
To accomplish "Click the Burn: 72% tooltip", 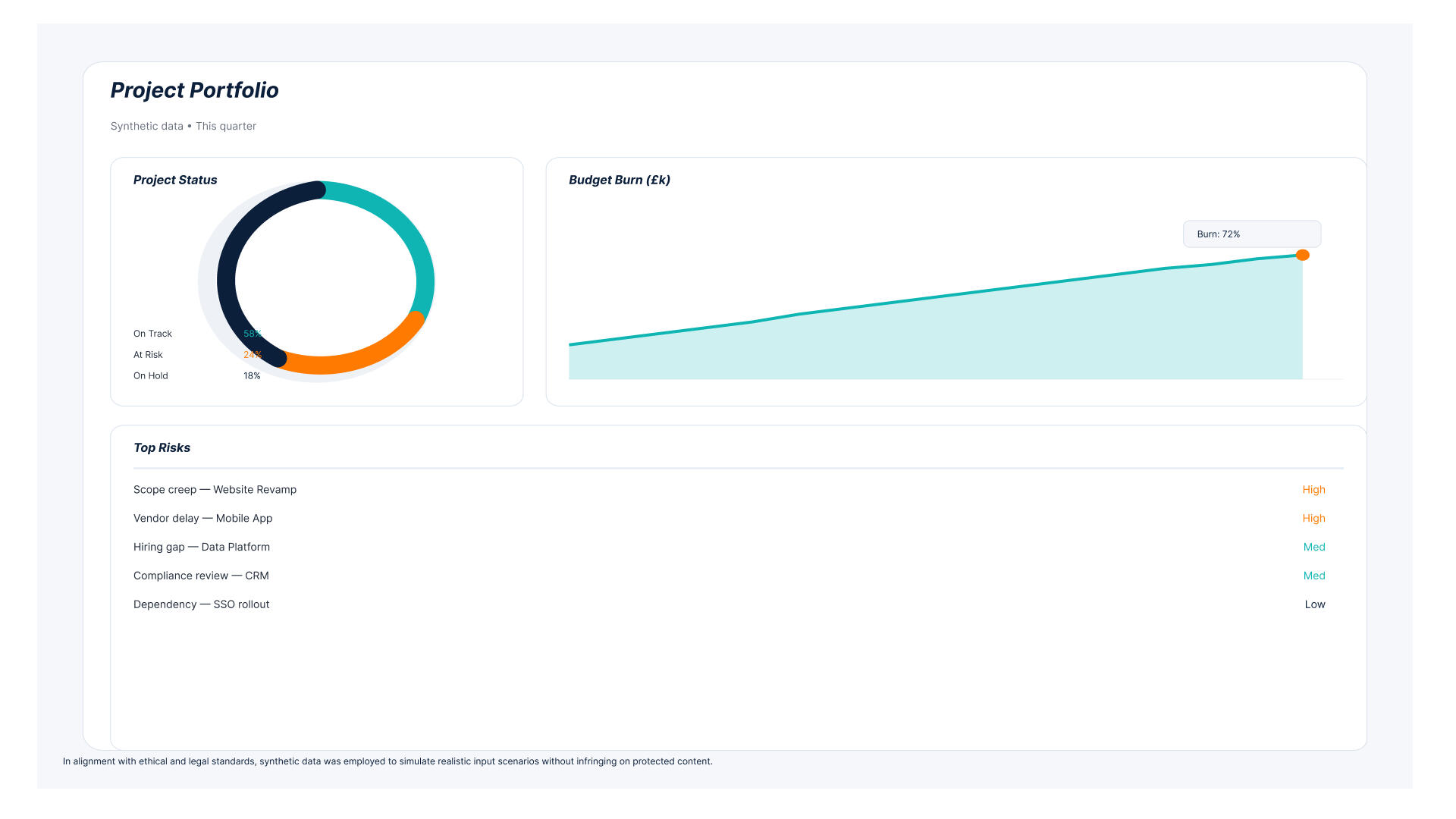I will pyautogui.click(x=1251, y=234).
